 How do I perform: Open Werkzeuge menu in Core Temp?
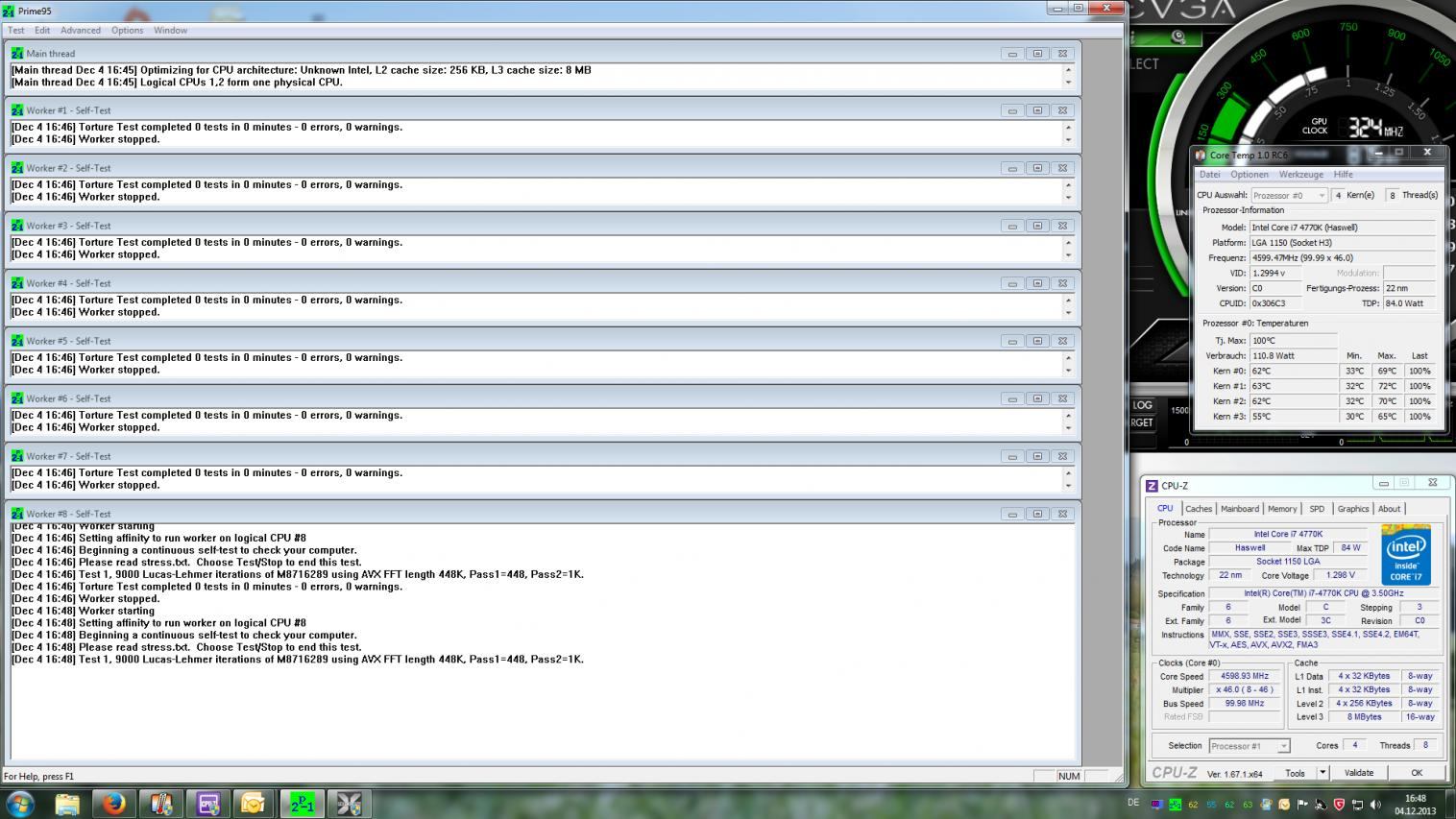coord(1301,175)
